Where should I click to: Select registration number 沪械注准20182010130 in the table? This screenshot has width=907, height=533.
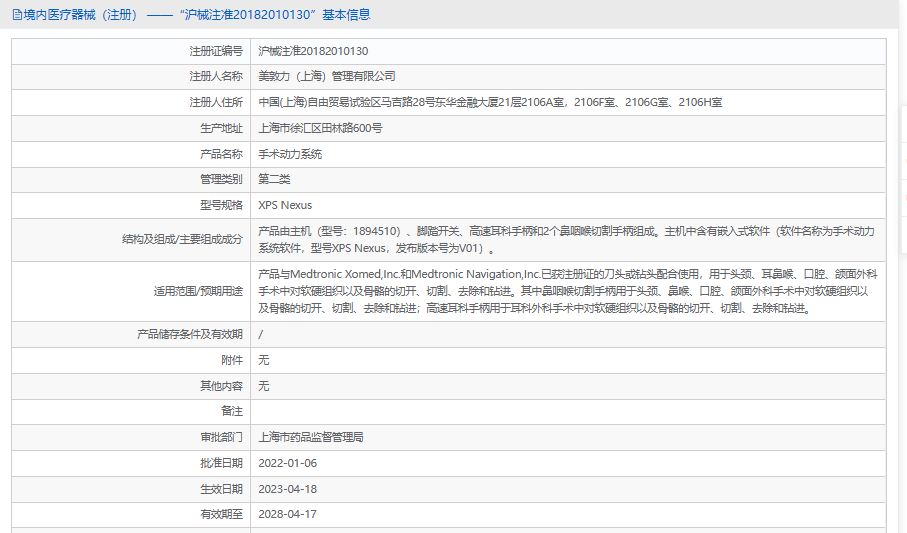[312, 50]
